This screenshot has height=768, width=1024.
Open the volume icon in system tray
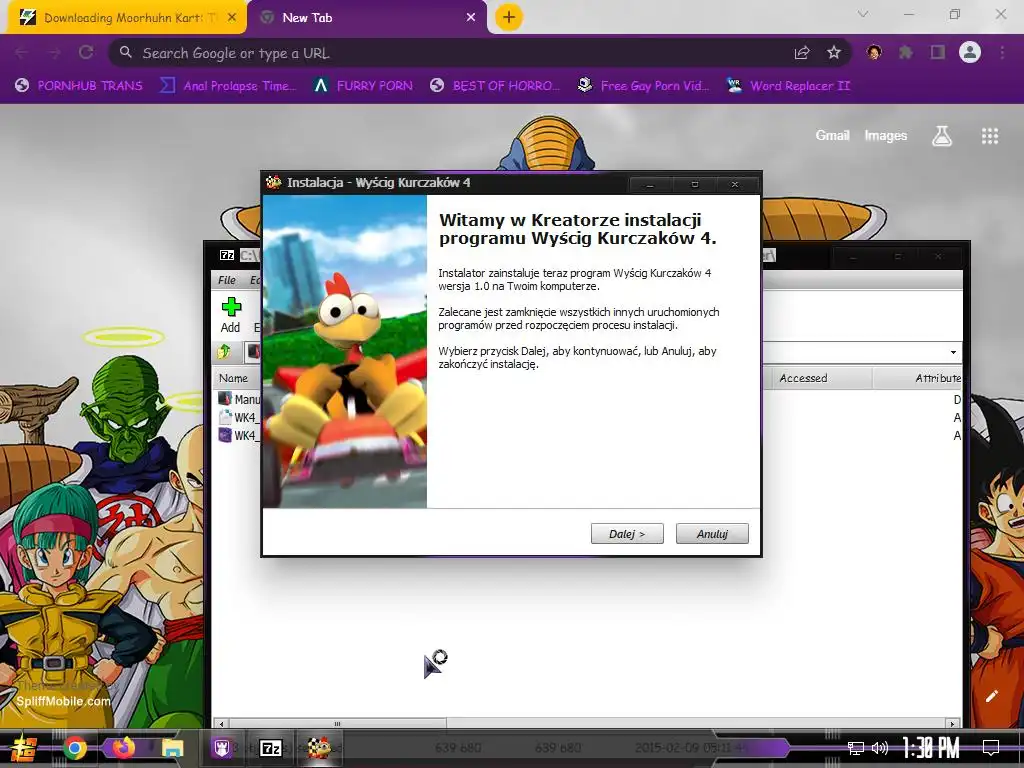880,748
